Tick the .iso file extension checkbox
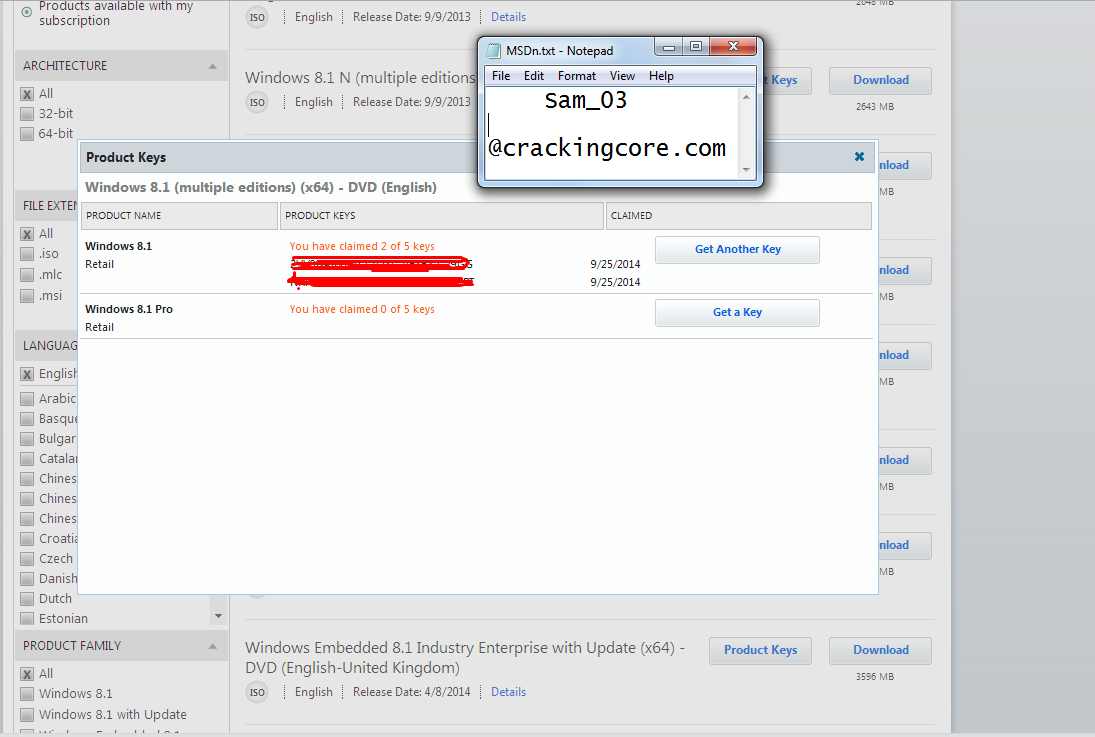Viewport: 1095px width, 737px height. click(x=27, y=254)
